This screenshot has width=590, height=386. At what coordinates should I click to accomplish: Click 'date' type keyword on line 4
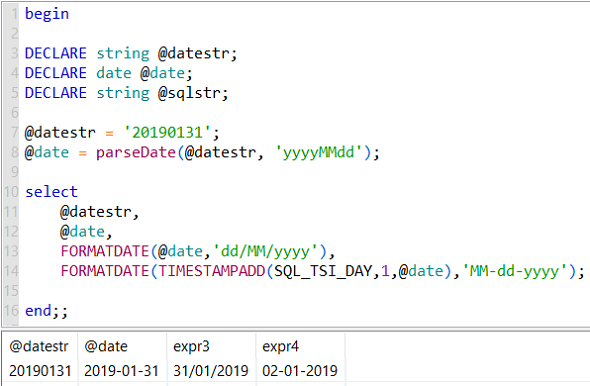tap(114, 73)
